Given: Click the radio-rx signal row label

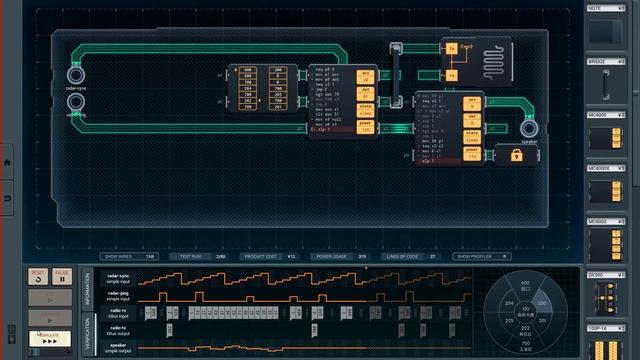Looking at the screenshot, I should 118,313.
